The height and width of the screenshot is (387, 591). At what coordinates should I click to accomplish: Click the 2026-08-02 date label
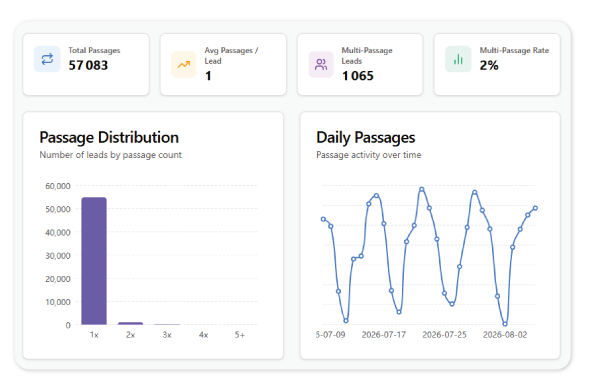(505, 335)
